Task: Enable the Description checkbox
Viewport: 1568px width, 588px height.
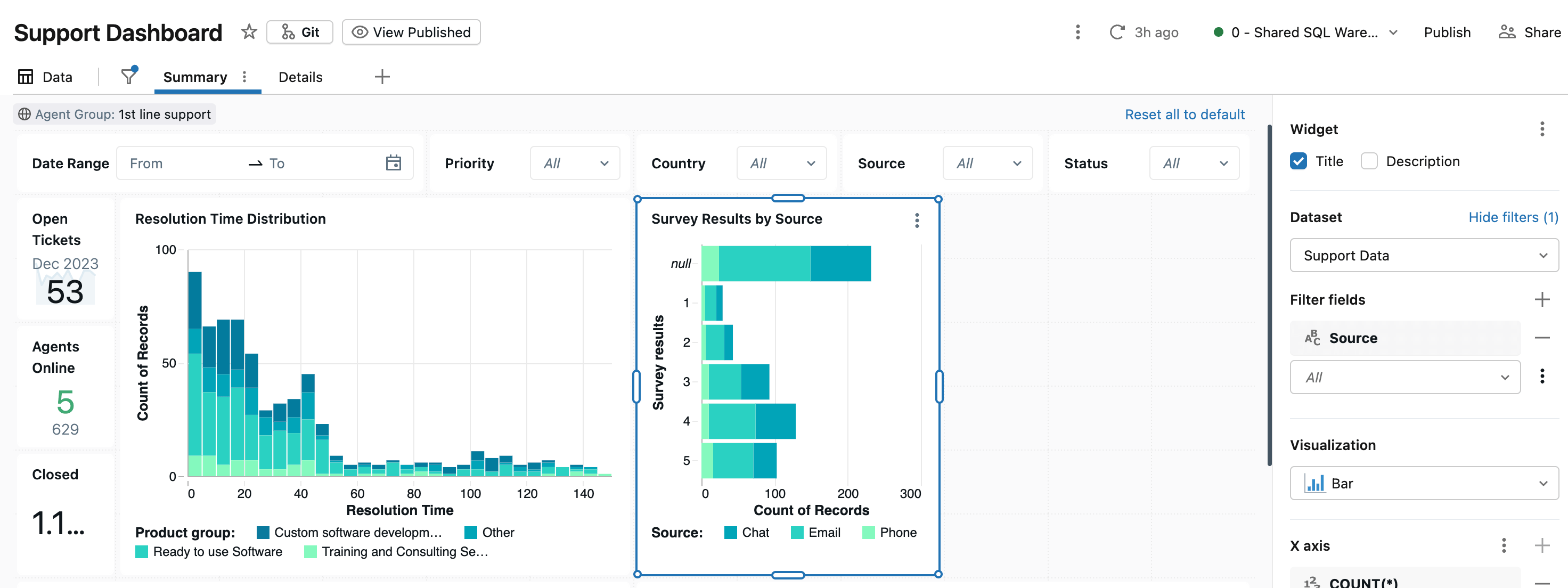Action: 1369,161
